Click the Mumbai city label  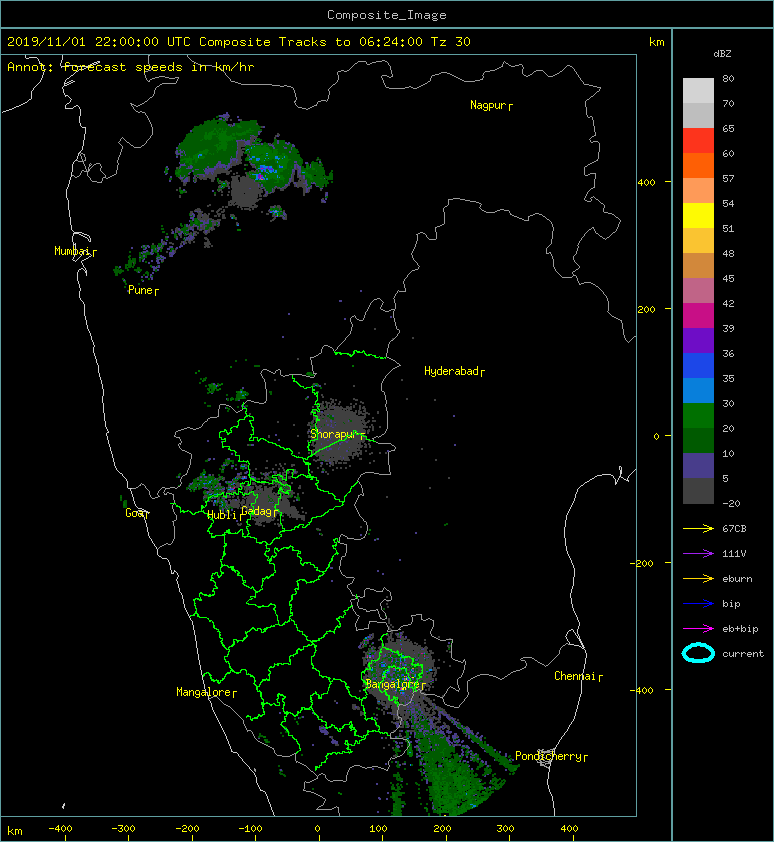point(75,251)
